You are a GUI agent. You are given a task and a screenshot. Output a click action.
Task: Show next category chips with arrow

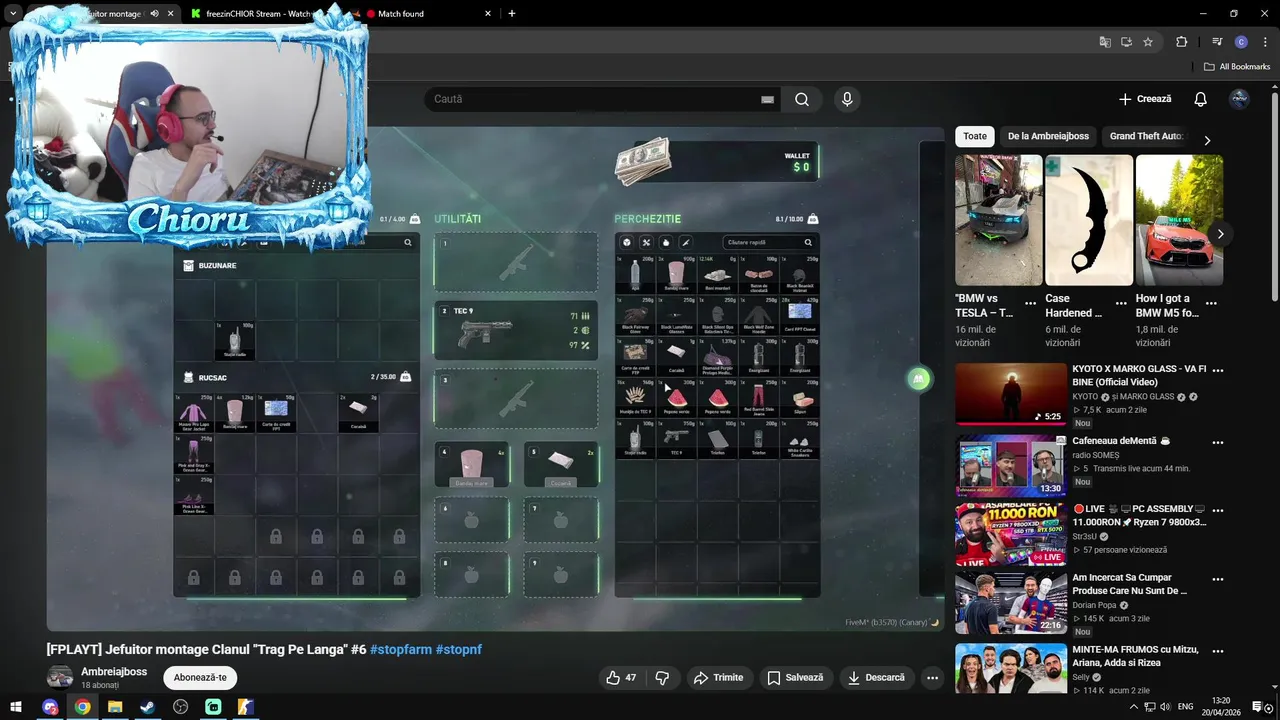[1207, 140]
